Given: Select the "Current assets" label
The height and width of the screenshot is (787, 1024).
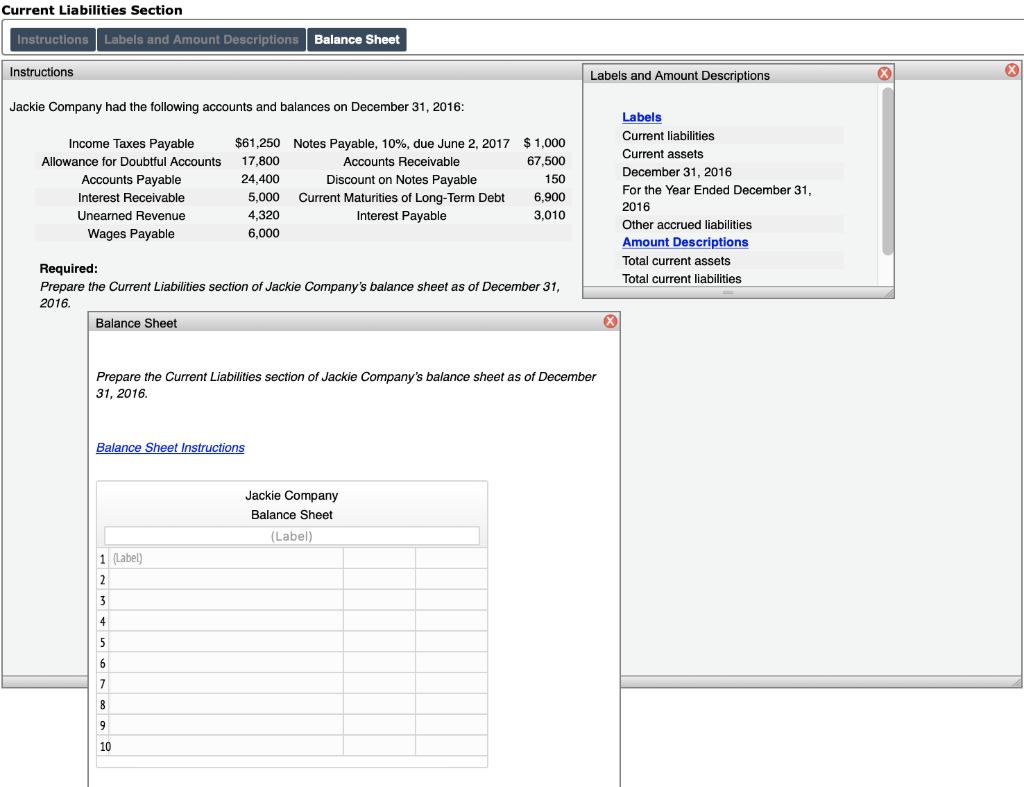Looking at the screenshot, I should (660, 153).
